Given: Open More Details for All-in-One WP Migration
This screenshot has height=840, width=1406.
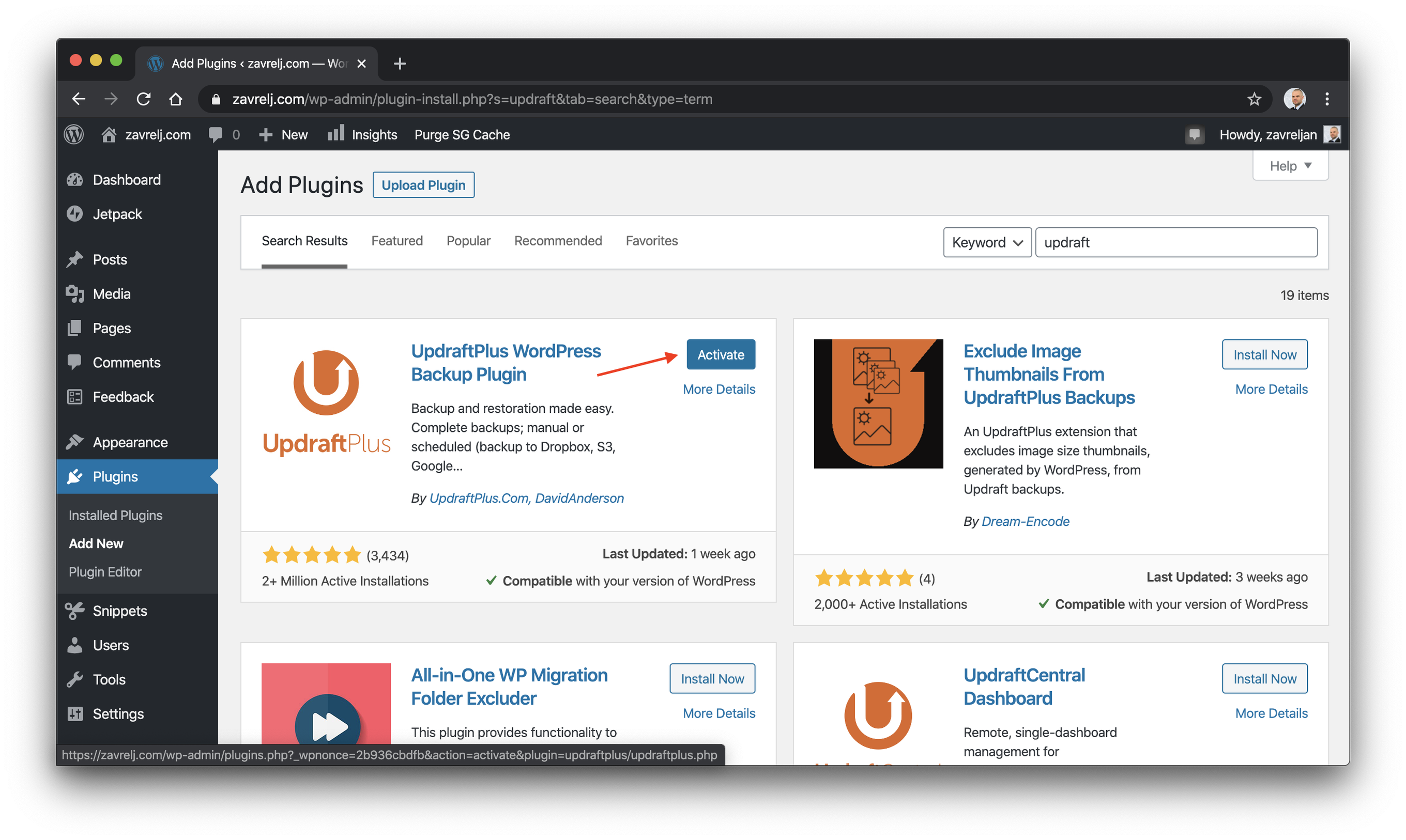Looking at the screenshot, I should [719, 713].
